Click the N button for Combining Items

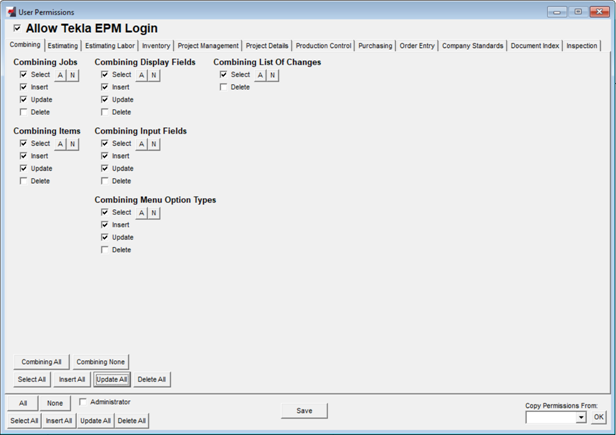pyautogui.click(x=73, y=144)
